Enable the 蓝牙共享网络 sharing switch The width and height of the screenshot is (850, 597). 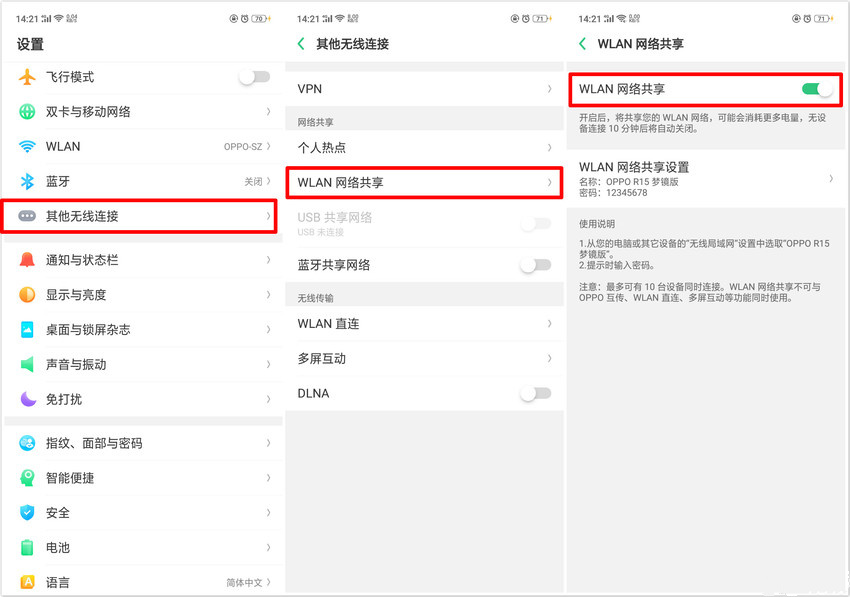point(535,264)
